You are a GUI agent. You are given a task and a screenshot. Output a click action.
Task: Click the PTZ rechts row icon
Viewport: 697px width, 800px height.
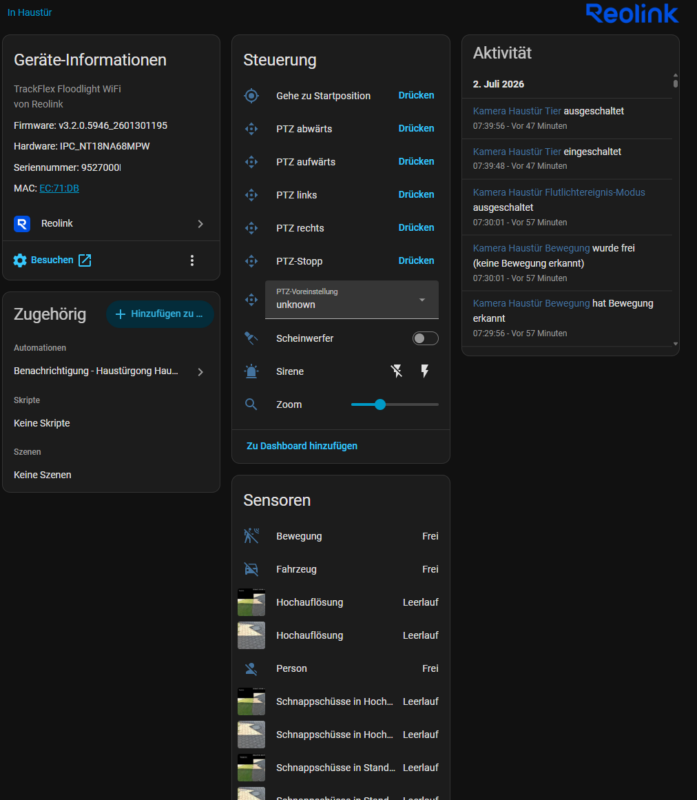[251, 228]
